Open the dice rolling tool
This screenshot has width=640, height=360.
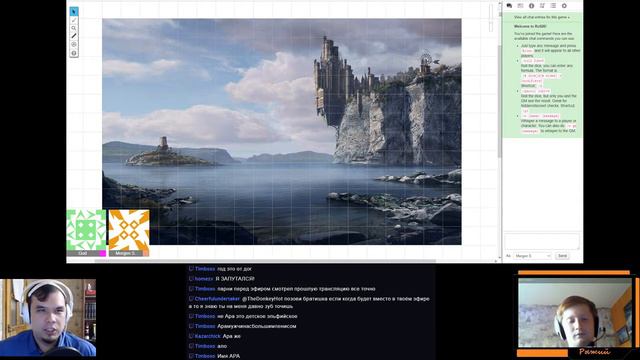coord(74,44)
